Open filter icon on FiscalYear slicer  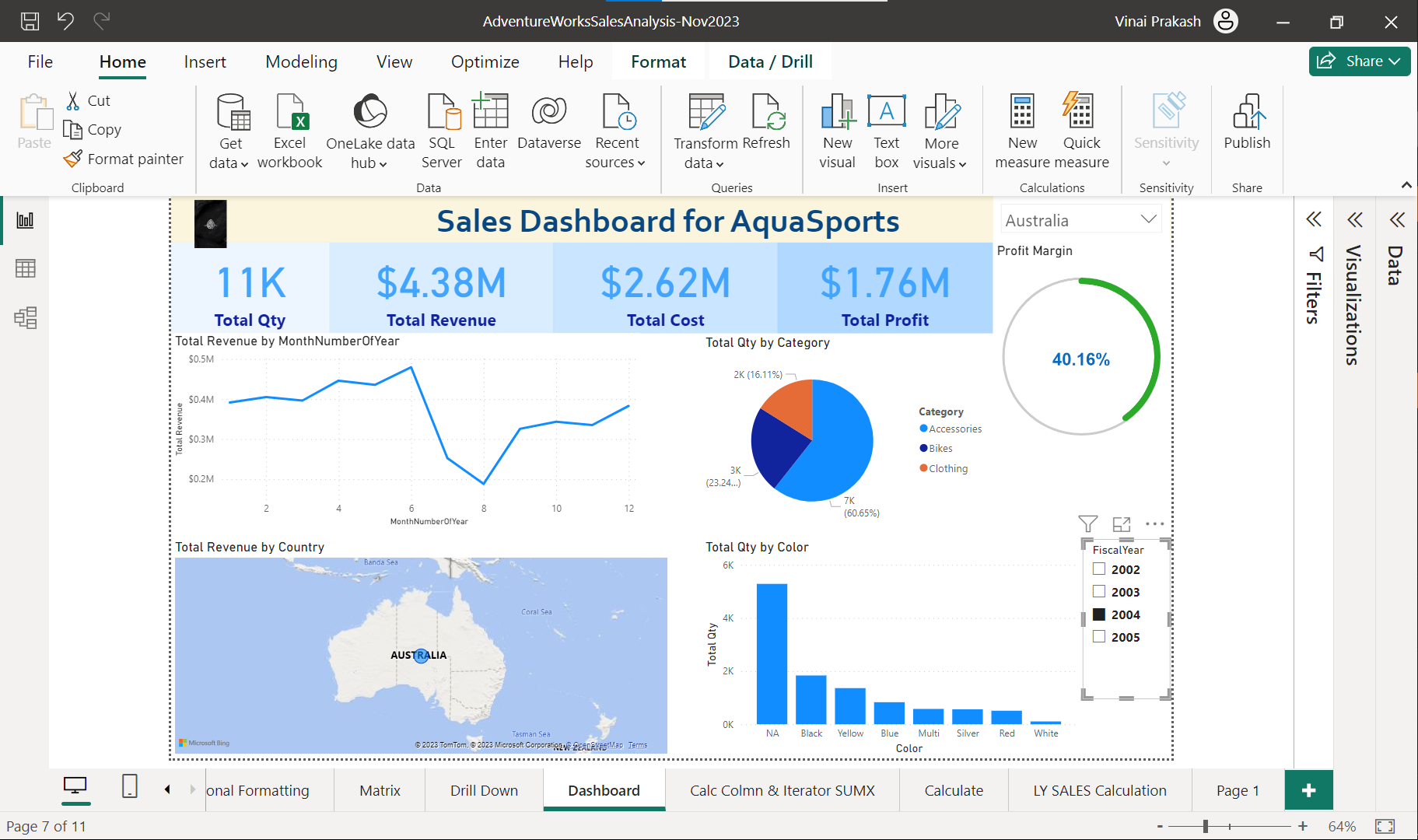1088,523
